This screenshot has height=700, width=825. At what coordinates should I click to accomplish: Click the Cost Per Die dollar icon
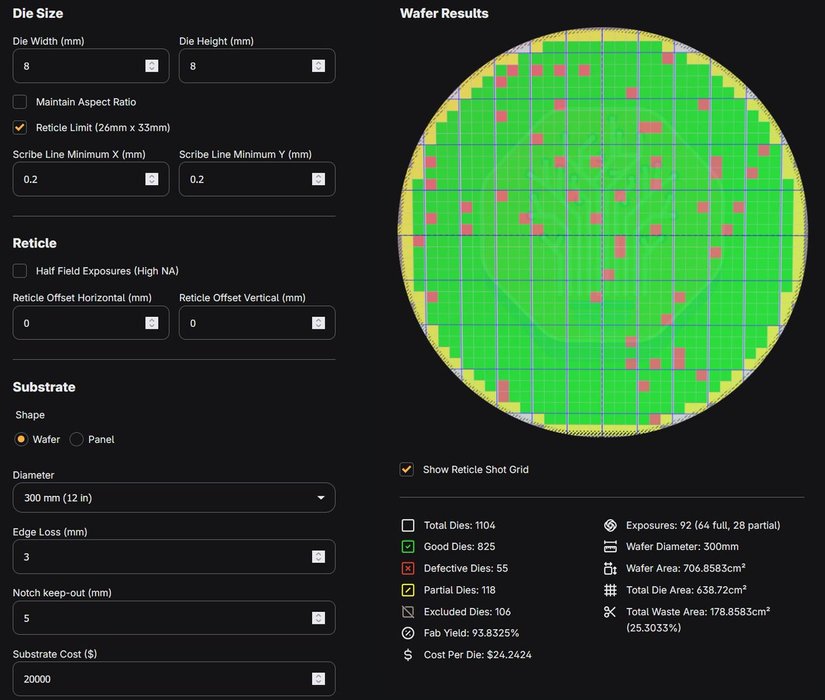(408, 655)
